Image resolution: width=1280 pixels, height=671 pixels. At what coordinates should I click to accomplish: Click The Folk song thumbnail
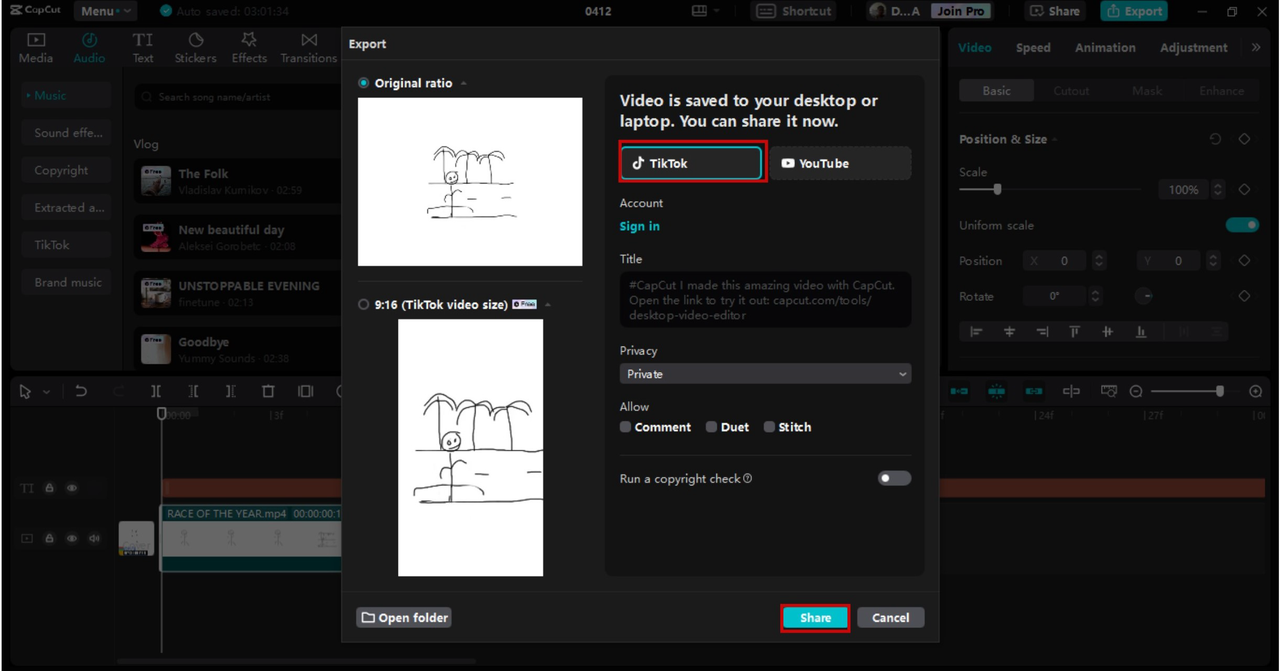pyautogui.click(x=155, y=181)
